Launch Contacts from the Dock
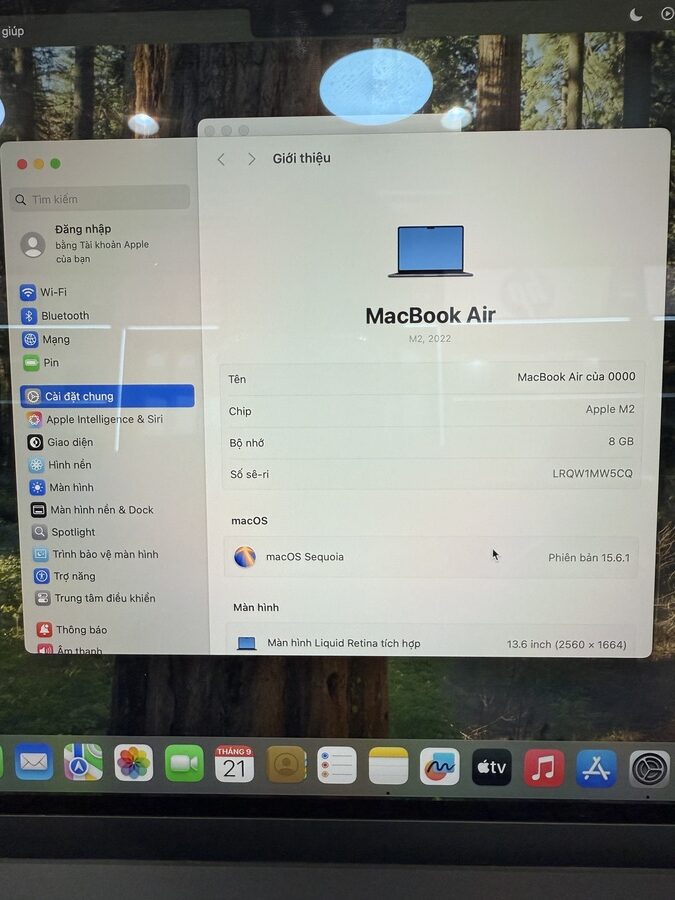Screen dimensions: 675x900 [286, 765]
